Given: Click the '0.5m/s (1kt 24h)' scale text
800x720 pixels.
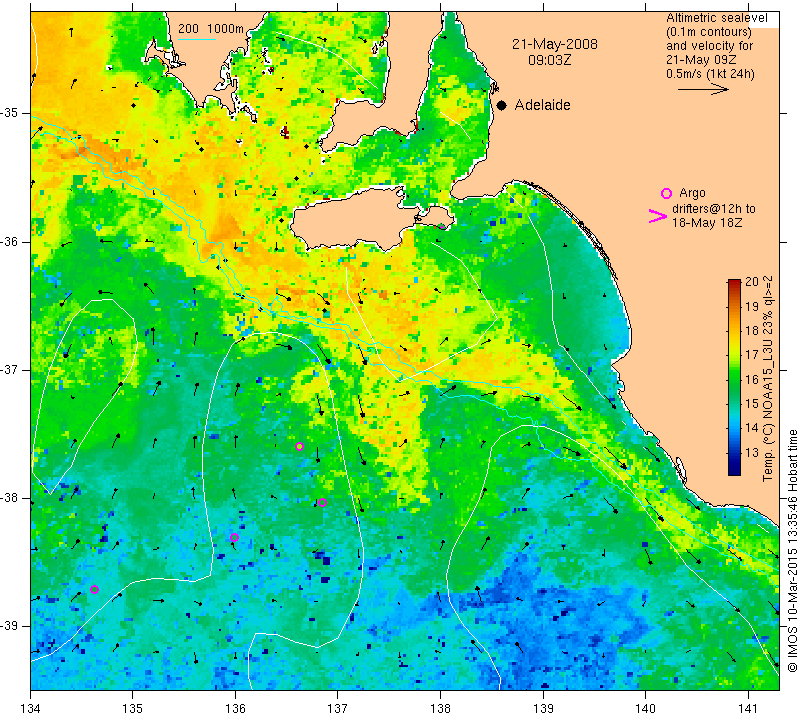Looking at the screenshot, I should pos(710,74).
